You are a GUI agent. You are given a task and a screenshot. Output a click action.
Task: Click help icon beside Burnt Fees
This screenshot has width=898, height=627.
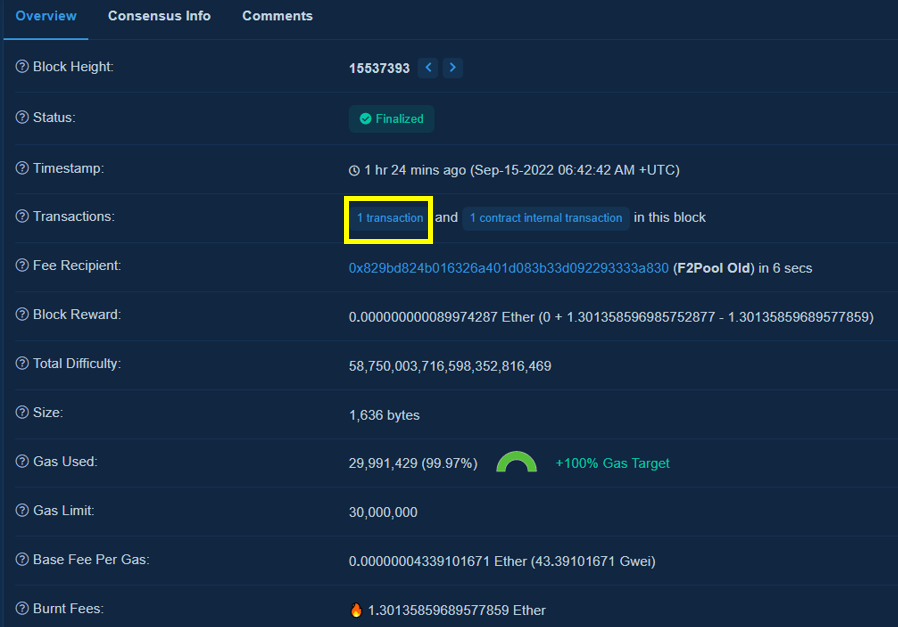pyautogui.click(x=22, y=609)
